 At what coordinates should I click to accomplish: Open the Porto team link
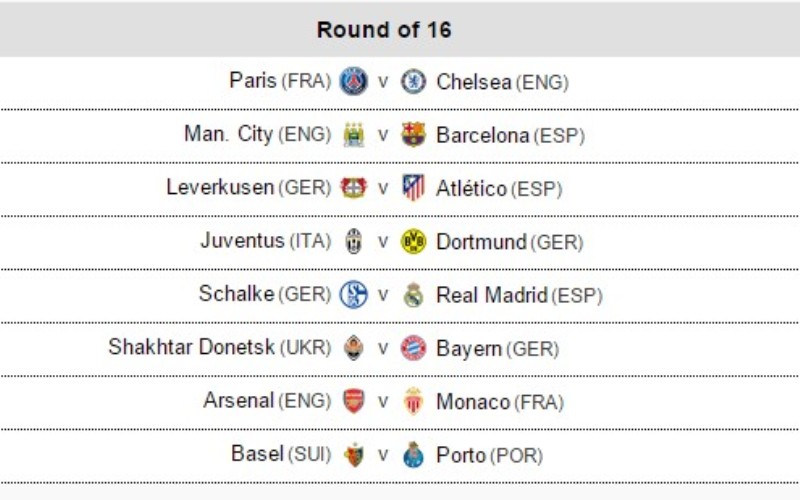tap(462, 455)
